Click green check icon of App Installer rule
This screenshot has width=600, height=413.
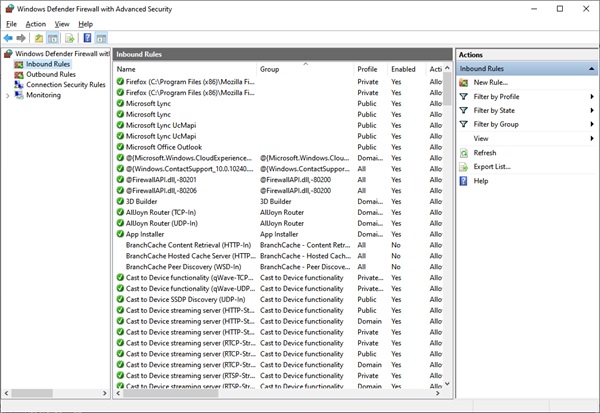coord(120,234)
